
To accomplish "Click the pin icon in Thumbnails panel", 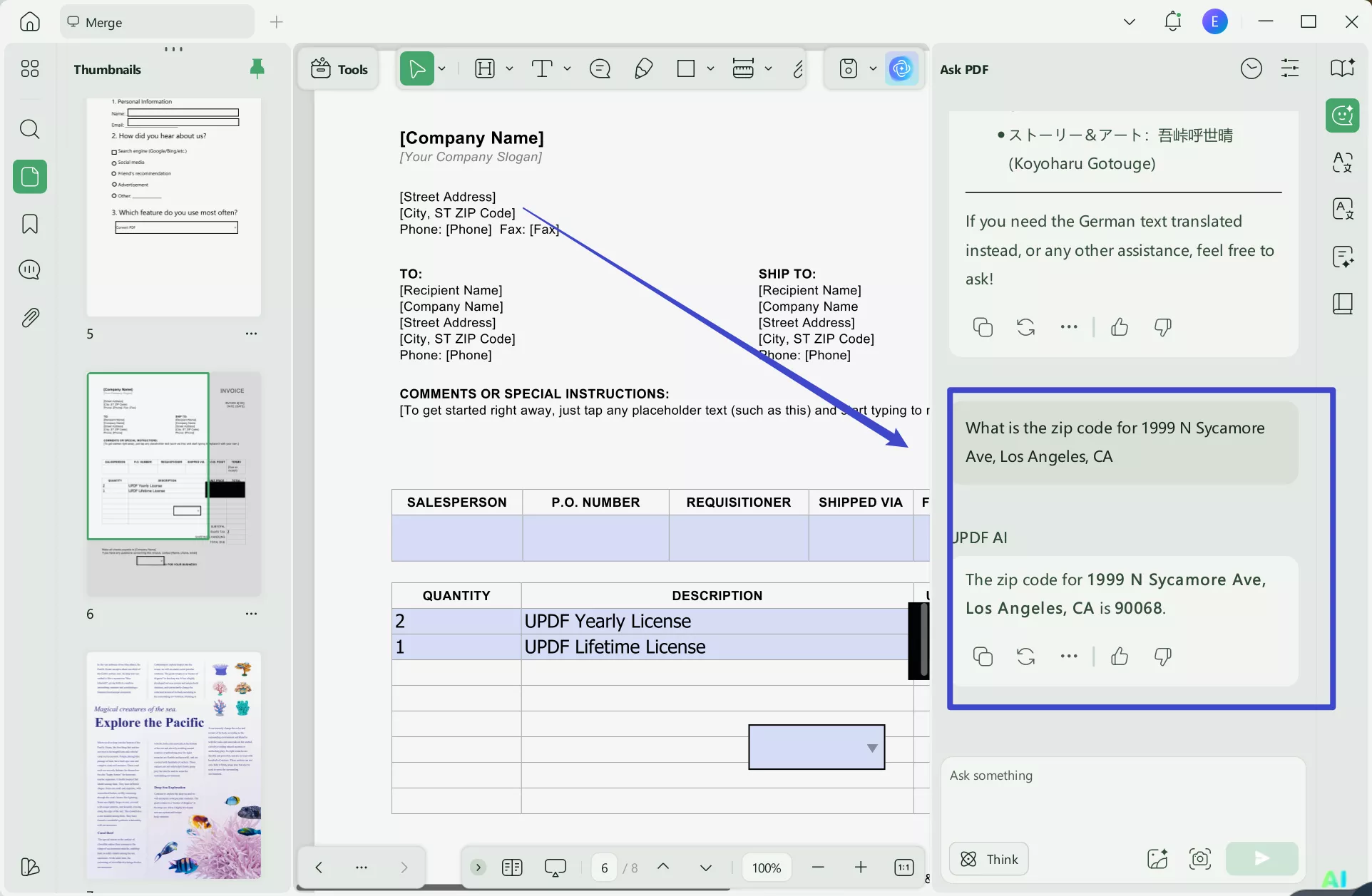I will pos(257,68).
